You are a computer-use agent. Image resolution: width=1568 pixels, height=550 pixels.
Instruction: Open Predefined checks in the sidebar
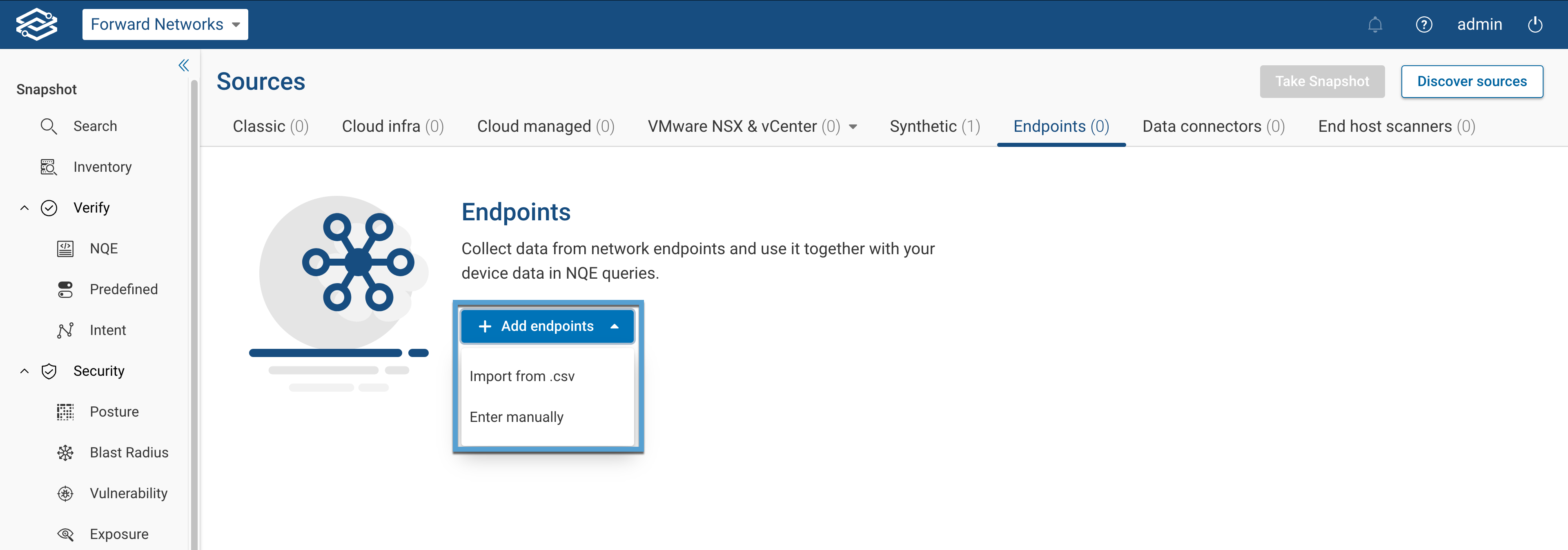tap(65, 289)
